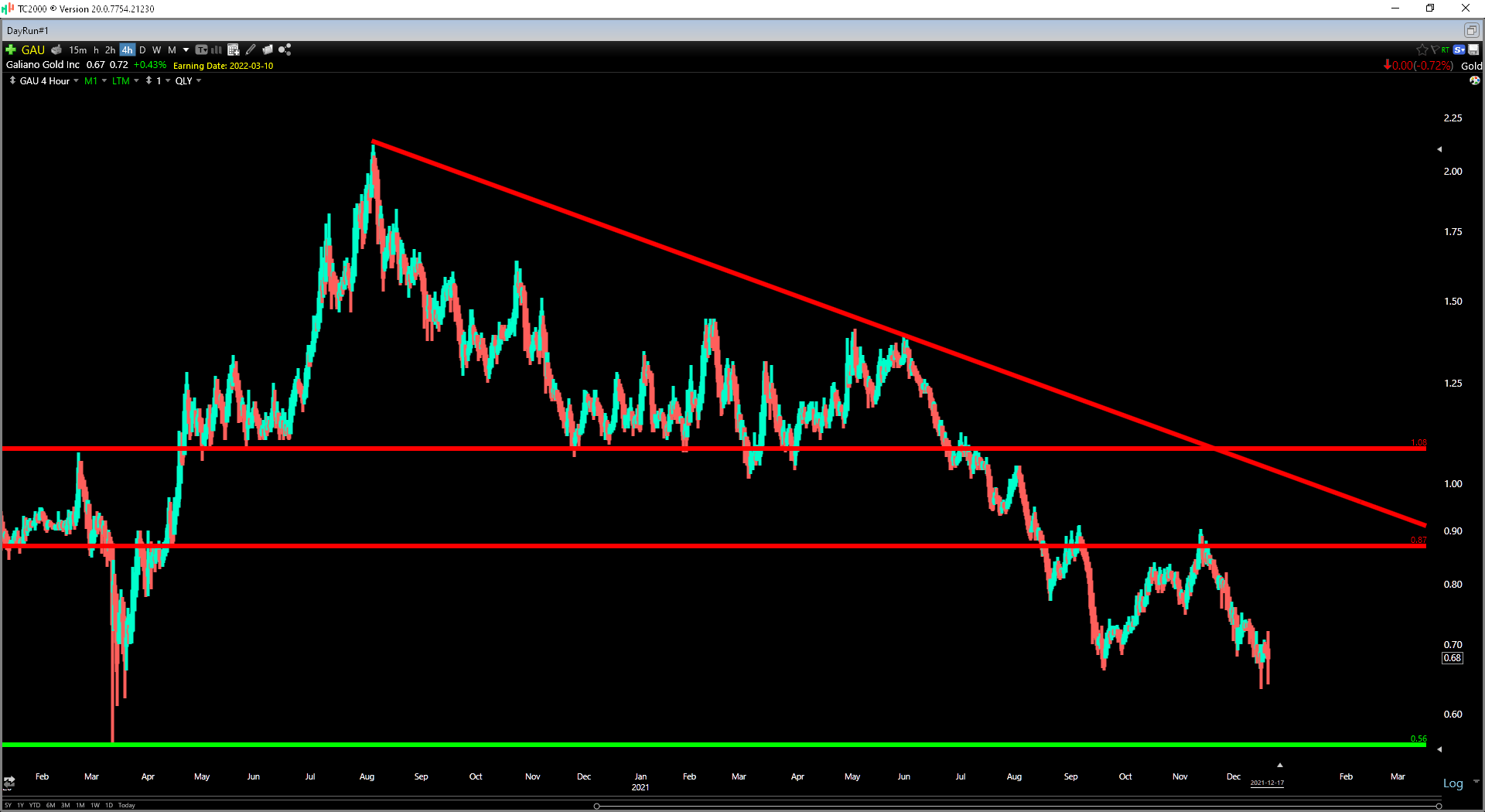
Task: Switch to the Weekly W timeframe
Action: pos(157,49)
